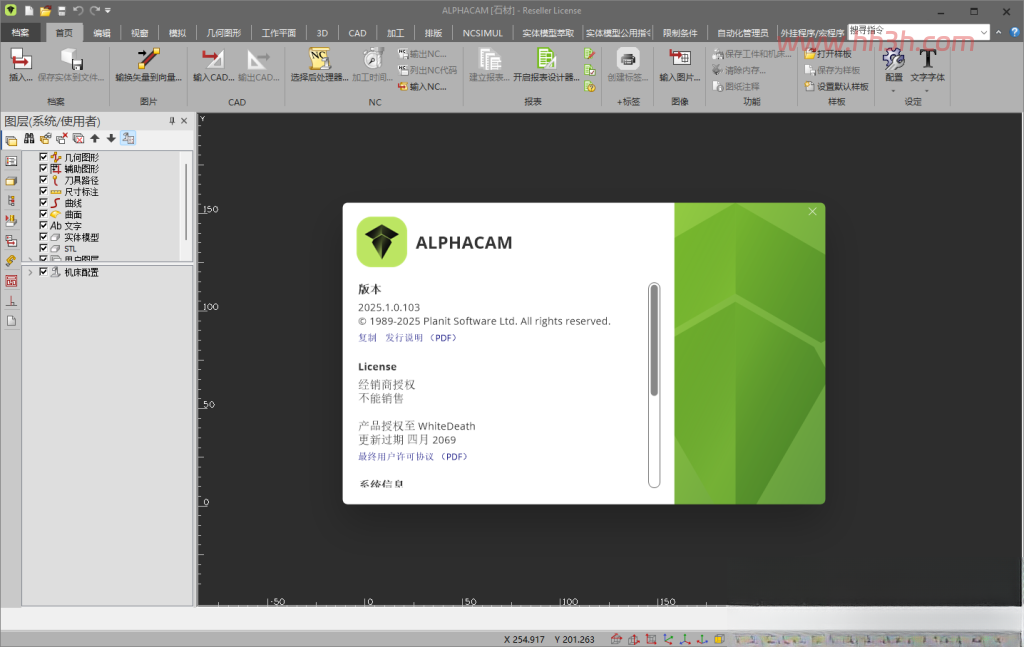Click the Open folder quick-access icon
This screenshot has height=647, width=1024.
[45, 10]
